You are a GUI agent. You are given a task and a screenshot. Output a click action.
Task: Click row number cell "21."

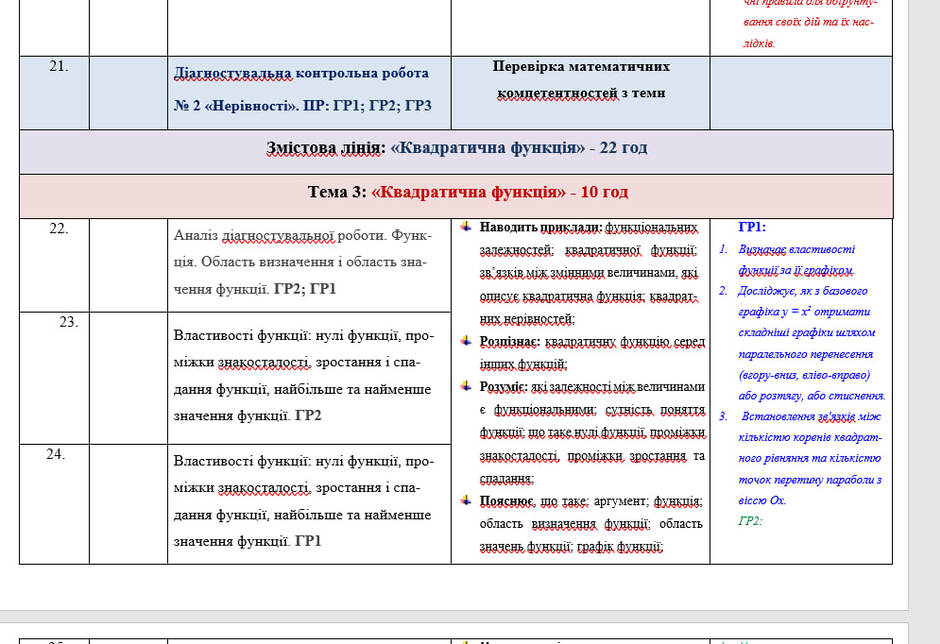point(55,92)
